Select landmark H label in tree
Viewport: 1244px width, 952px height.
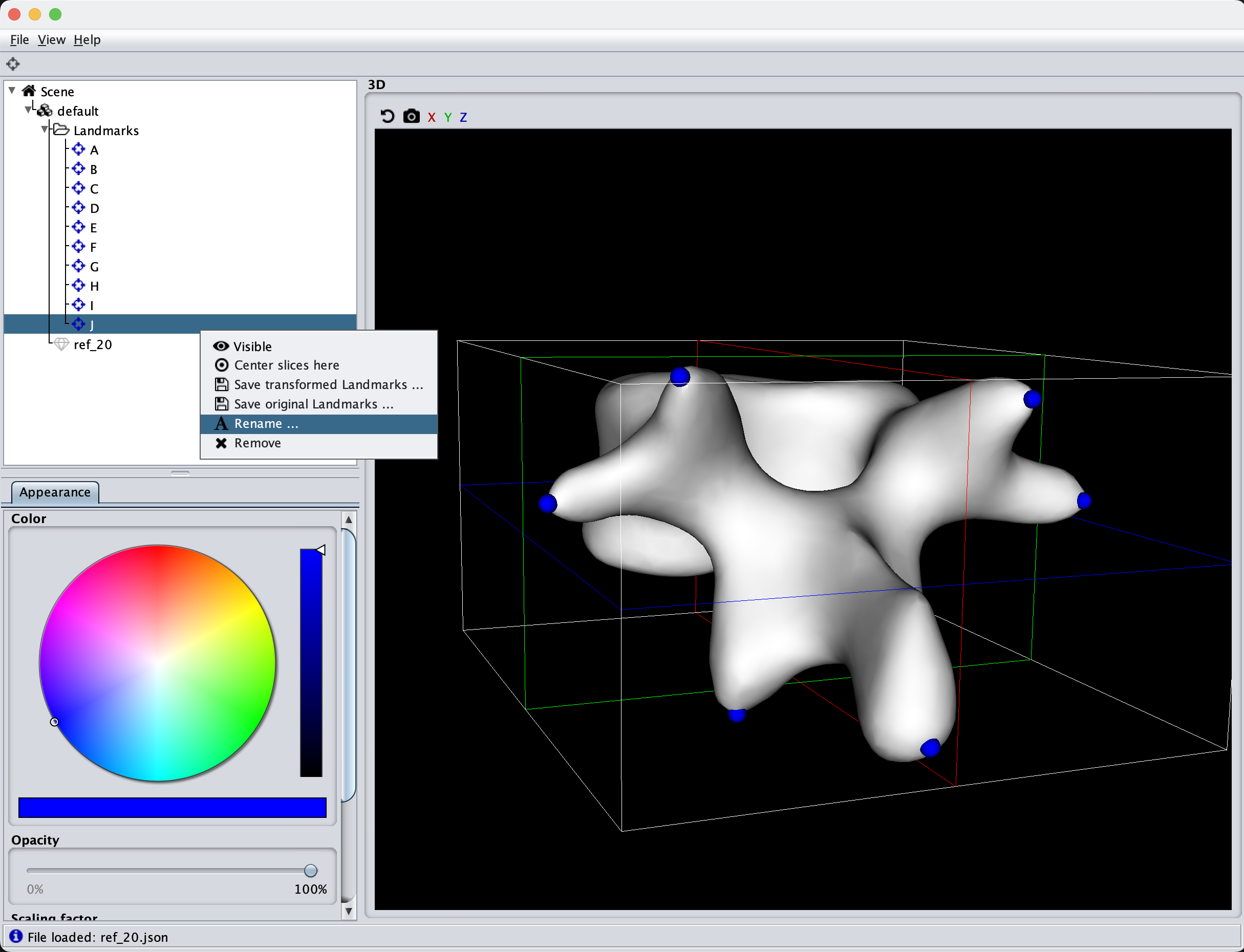click(95, 286)
